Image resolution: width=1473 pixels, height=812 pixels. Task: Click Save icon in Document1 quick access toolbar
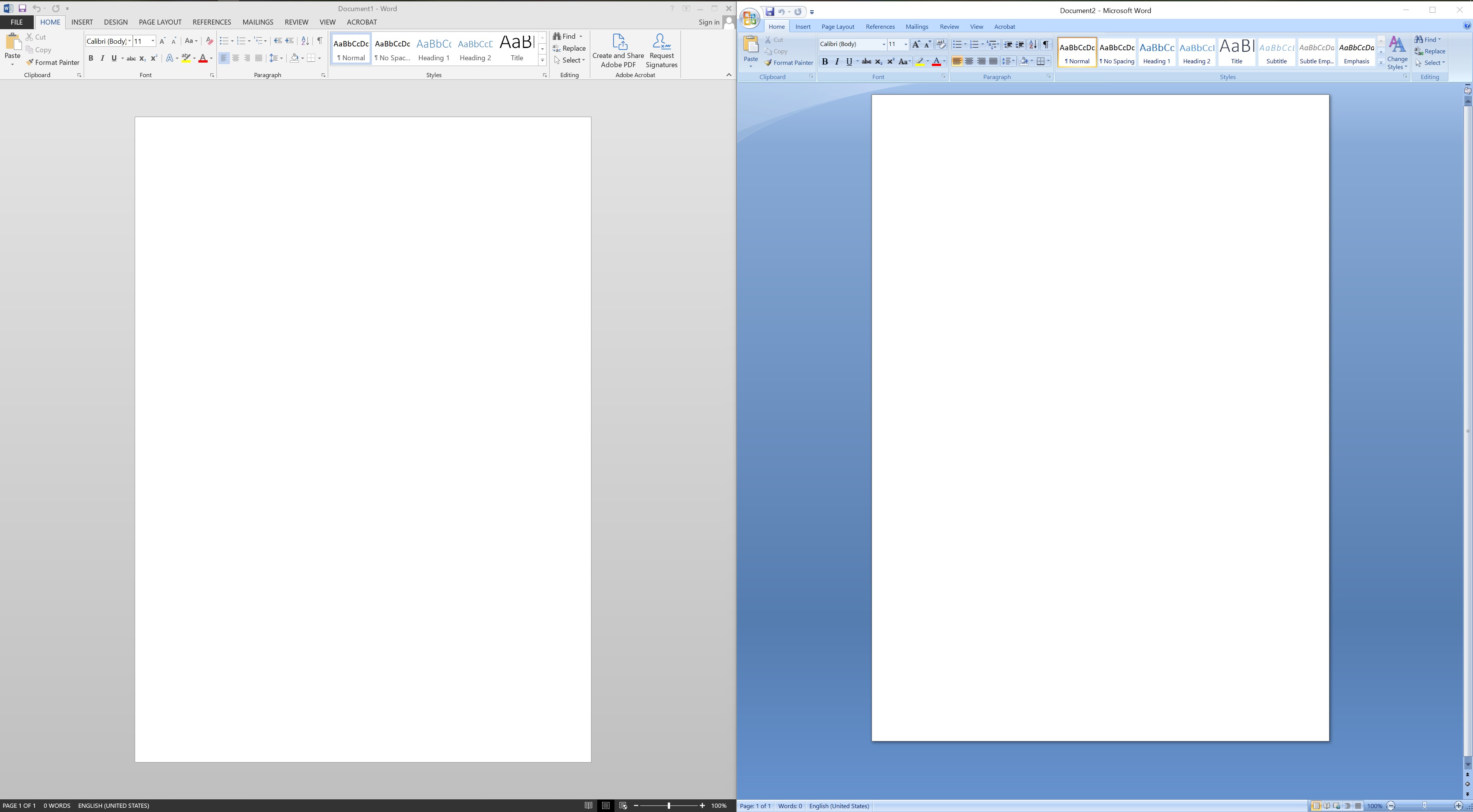pyautogui.click(x=22, y=8)
